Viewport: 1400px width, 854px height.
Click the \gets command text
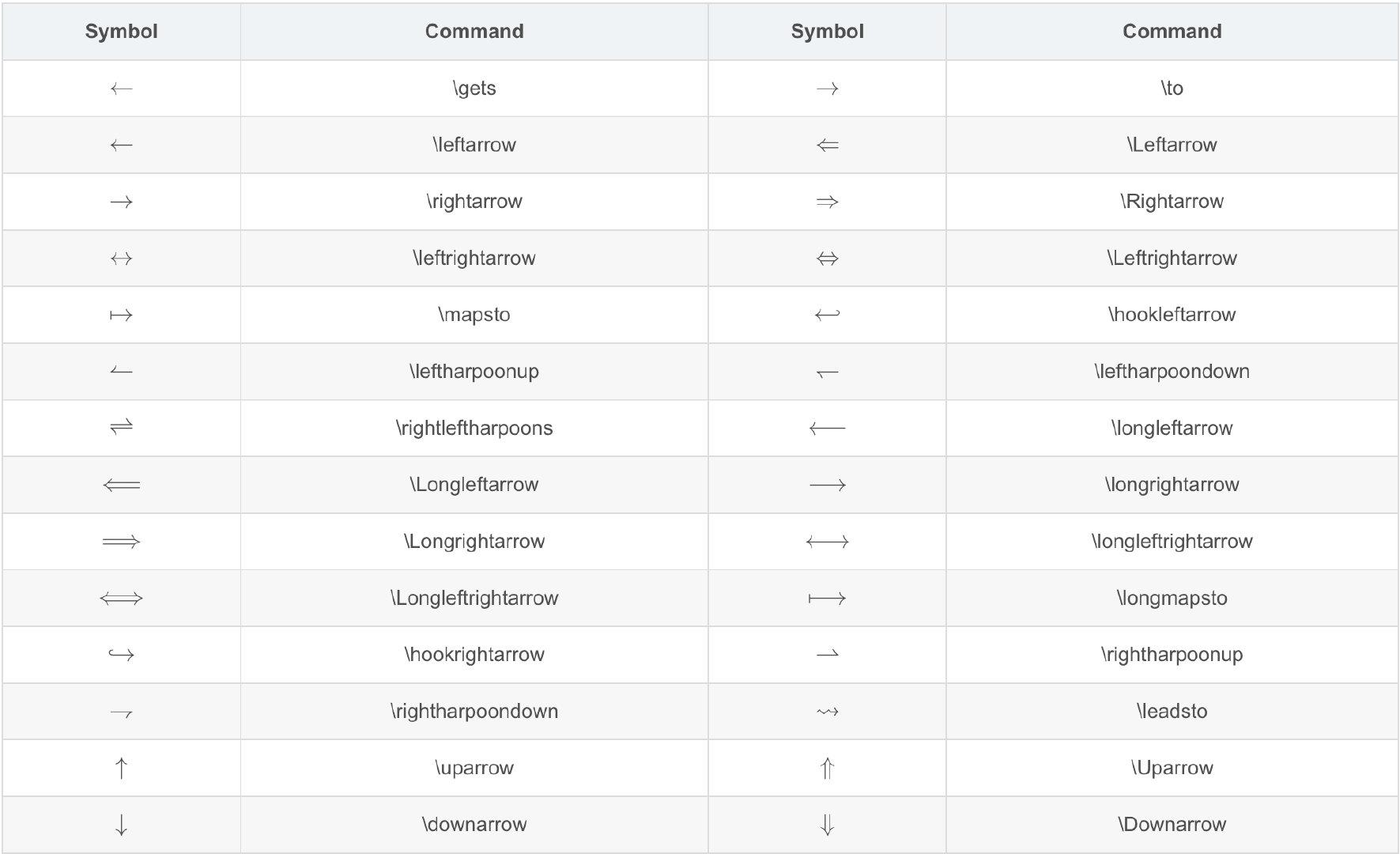click(474, 88)
